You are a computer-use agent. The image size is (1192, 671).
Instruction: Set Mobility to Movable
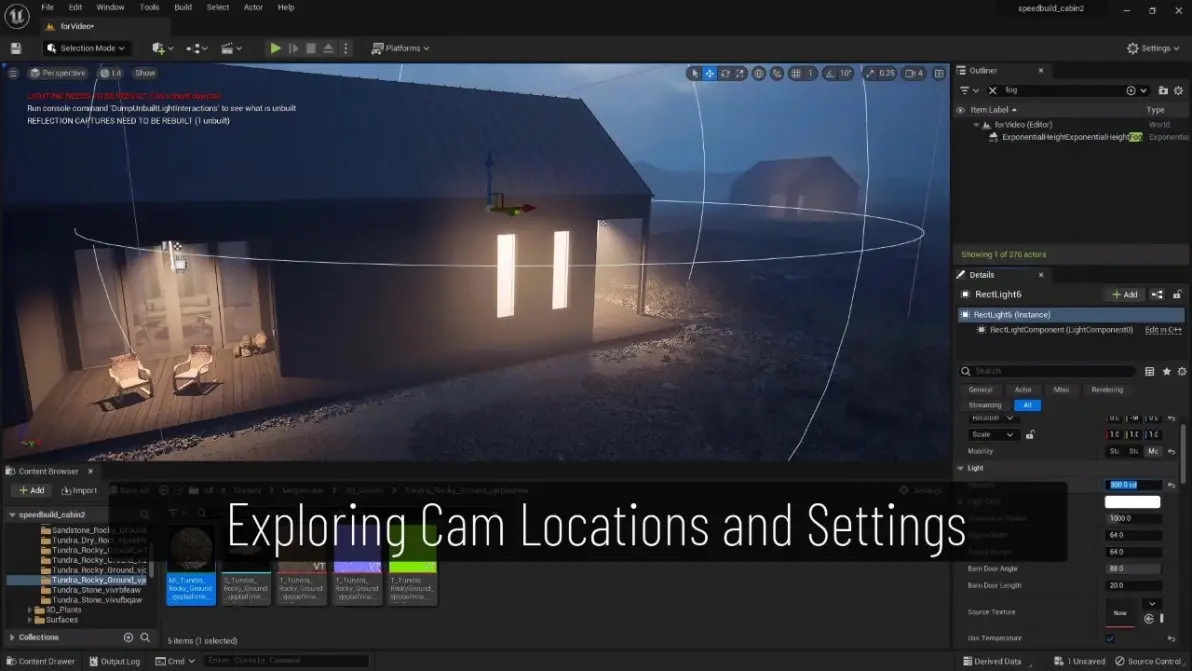pos(1153,451)
